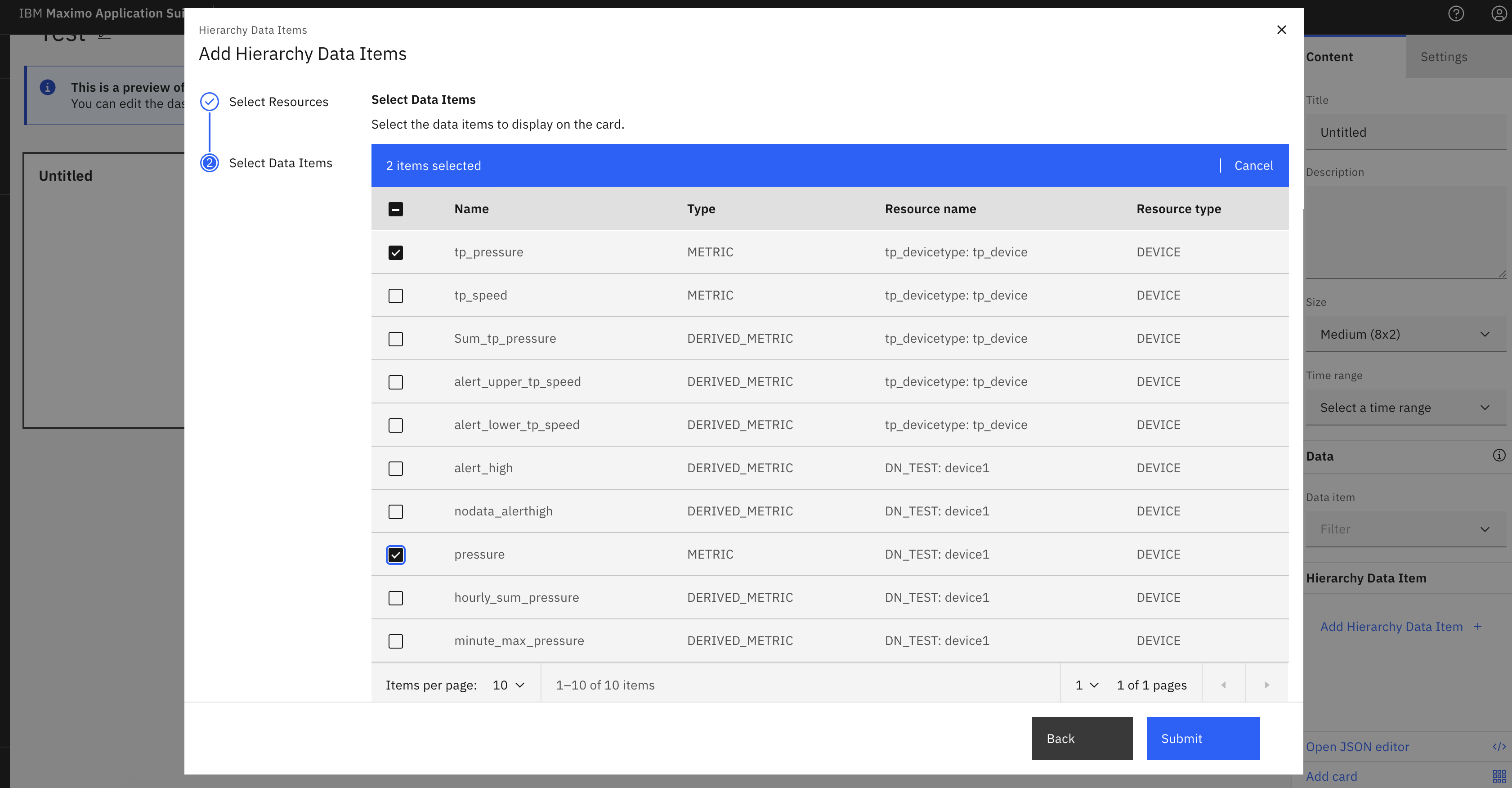Open the page number selector dropdown
This screenshot has height=788, width=1512.
click(x=1087, y=685)
